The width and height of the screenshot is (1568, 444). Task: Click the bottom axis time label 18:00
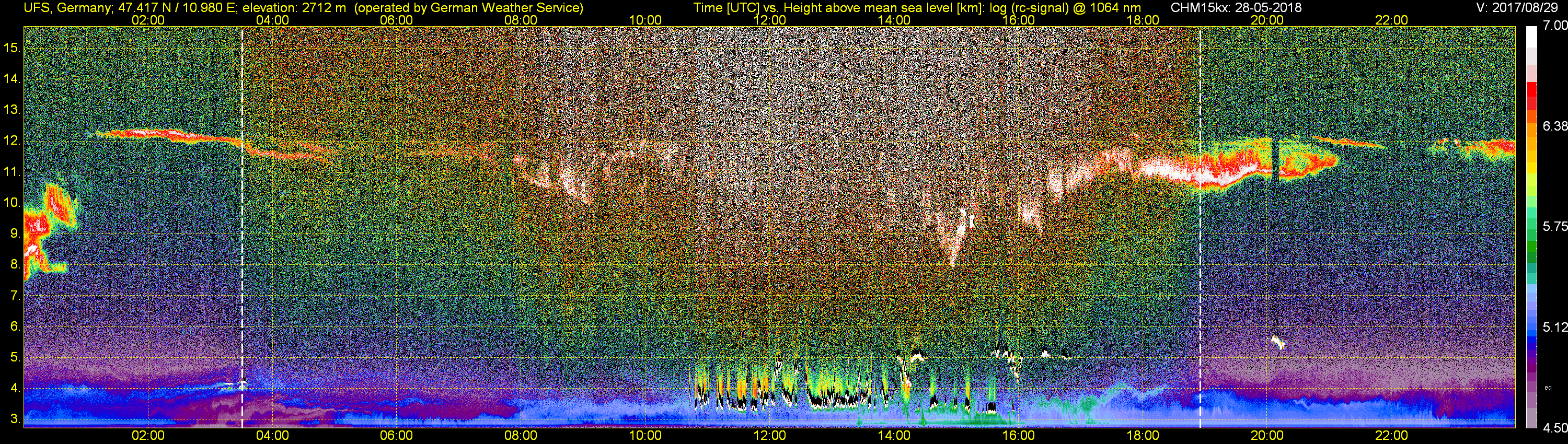click(x=1143, y=436)
